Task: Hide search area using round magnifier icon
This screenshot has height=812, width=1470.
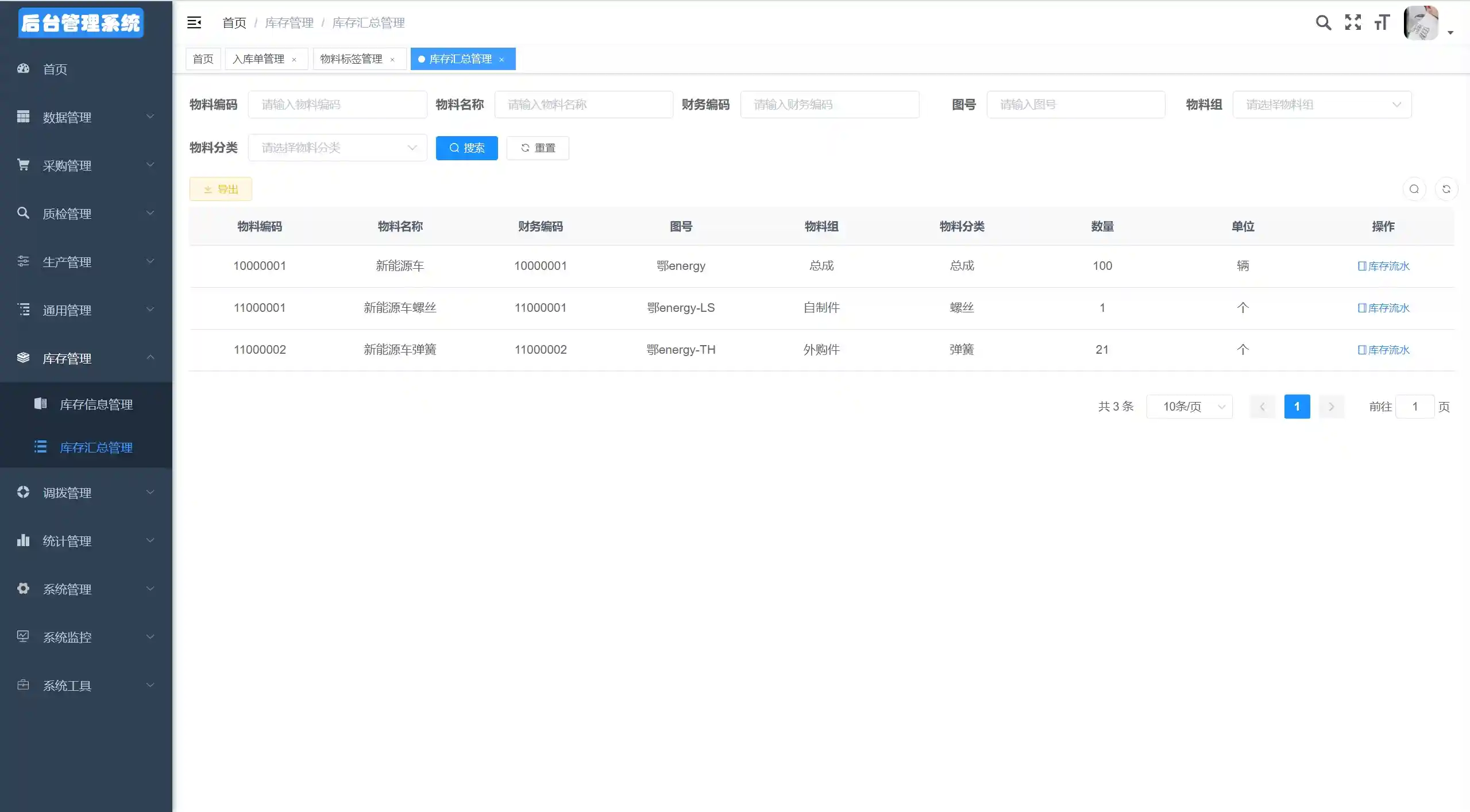Action: point(1414,189)
